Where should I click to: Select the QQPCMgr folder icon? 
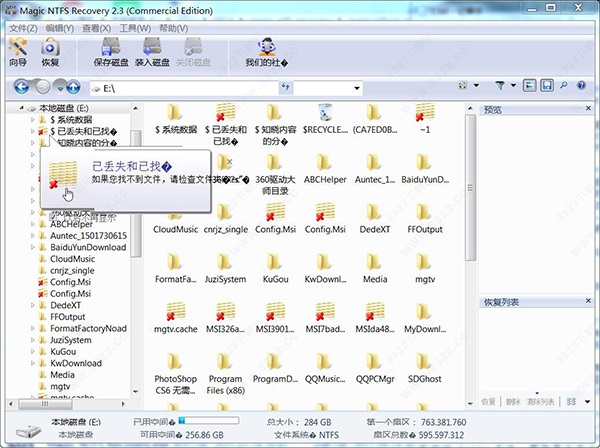(375, 367)
